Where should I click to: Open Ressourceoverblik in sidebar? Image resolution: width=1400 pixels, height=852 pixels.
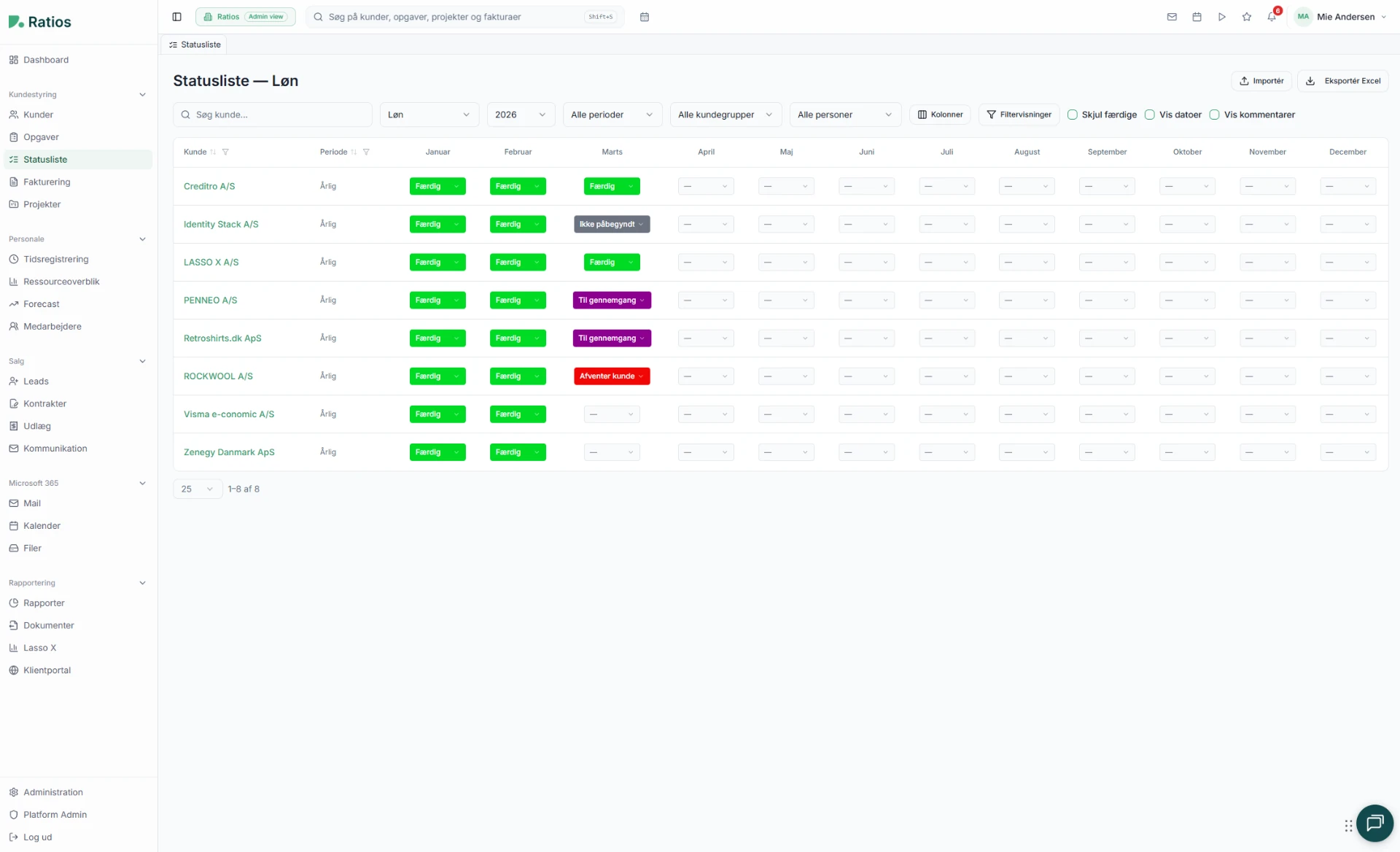point(78,282)
